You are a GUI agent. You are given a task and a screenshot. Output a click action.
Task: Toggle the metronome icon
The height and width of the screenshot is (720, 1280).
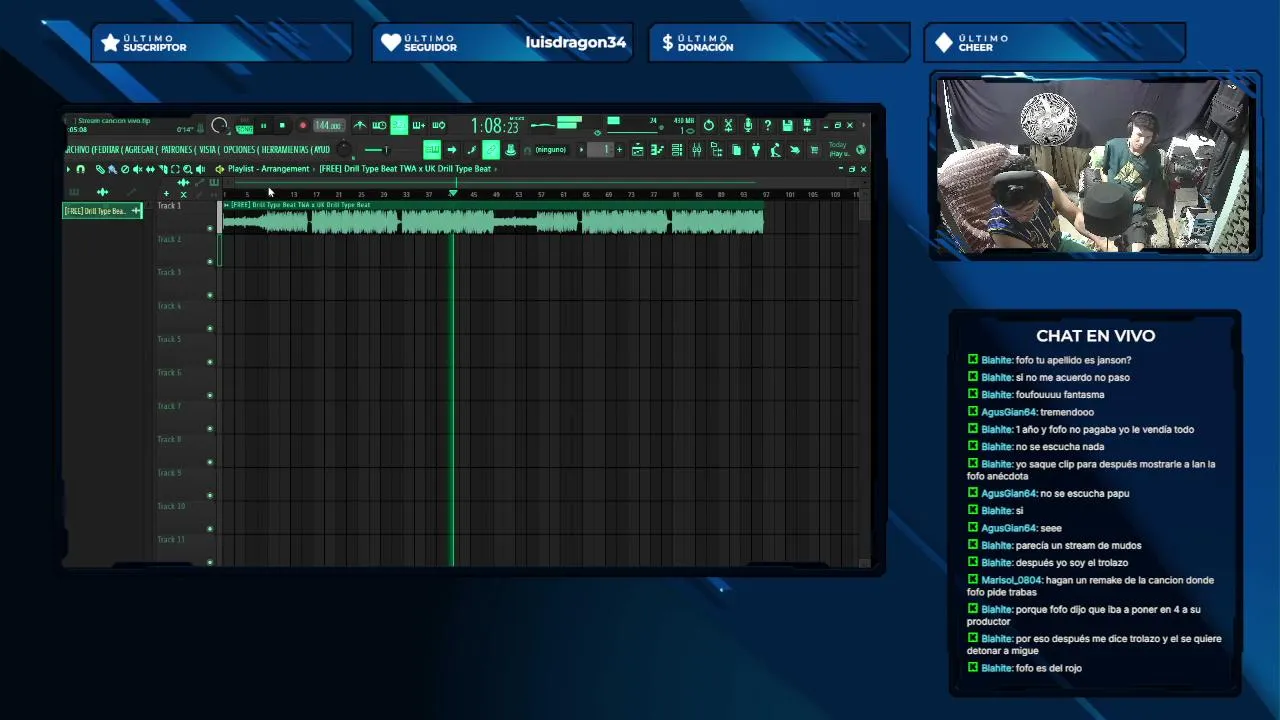[360, 125]
